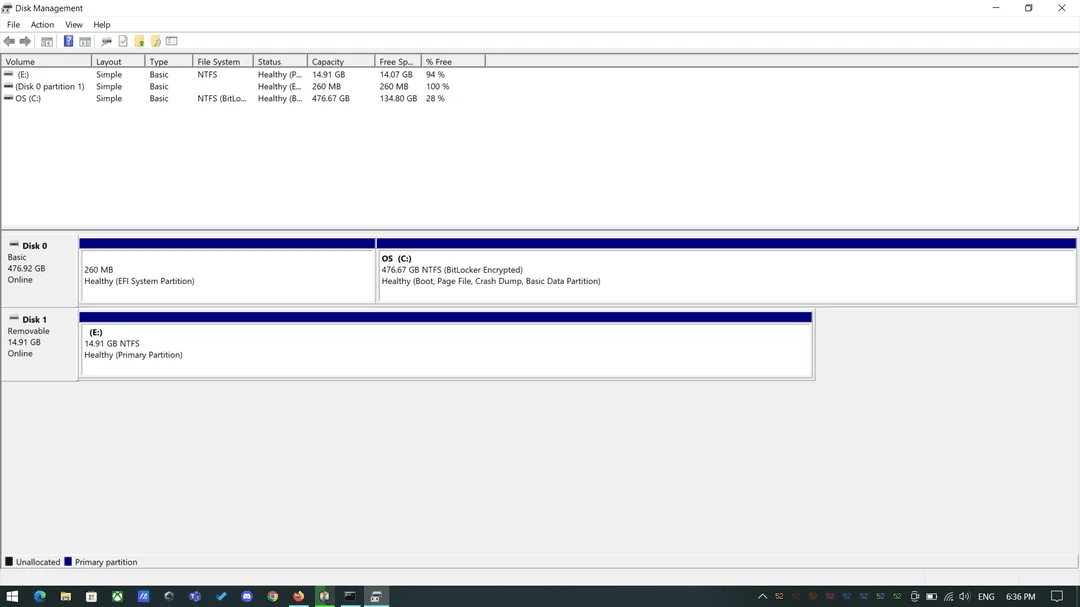Click the Connect/Rescan disk toolbar icon
This screenshot has width=1080, height=607.
106,41
